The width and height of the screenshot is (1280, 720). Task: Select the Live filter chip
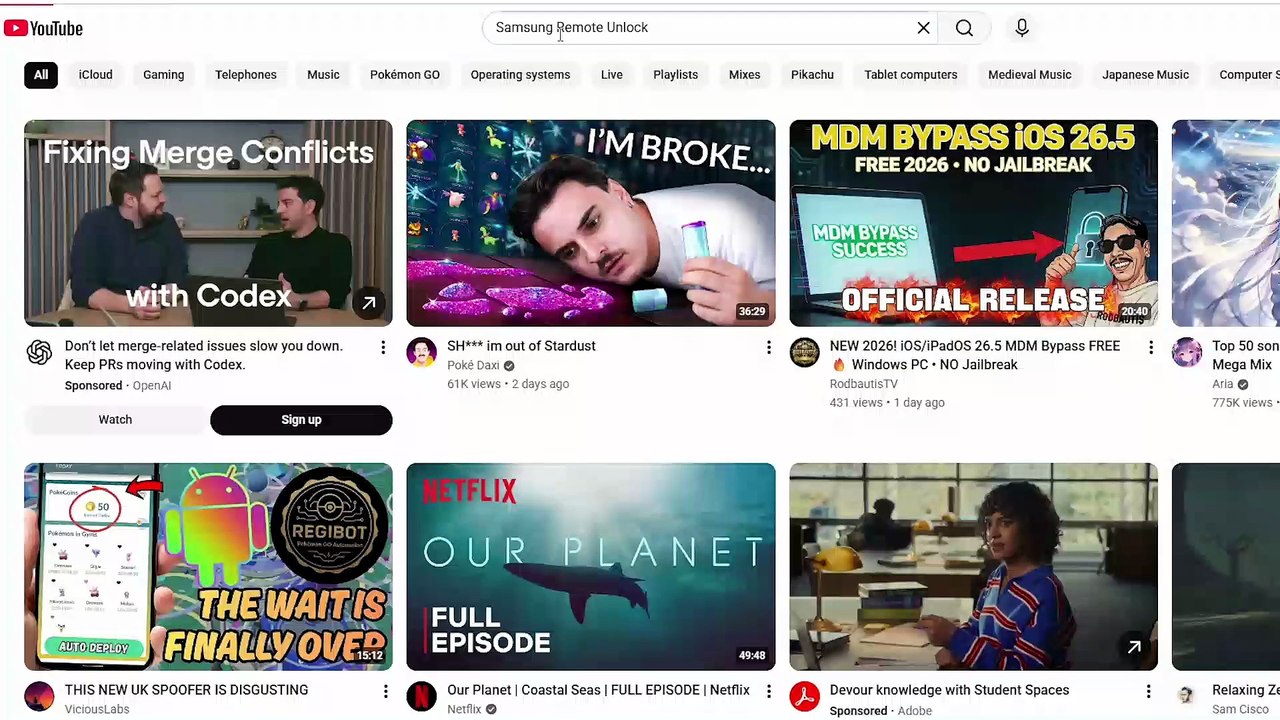612,75
